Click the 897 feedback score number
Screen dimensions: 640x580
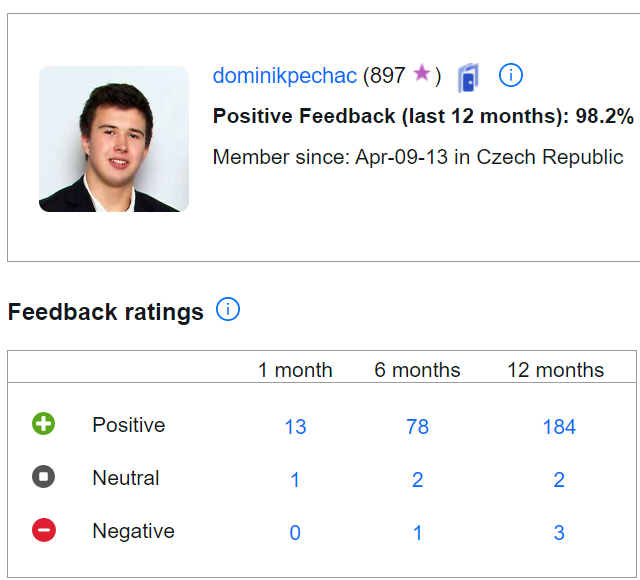tap(387, 76)
